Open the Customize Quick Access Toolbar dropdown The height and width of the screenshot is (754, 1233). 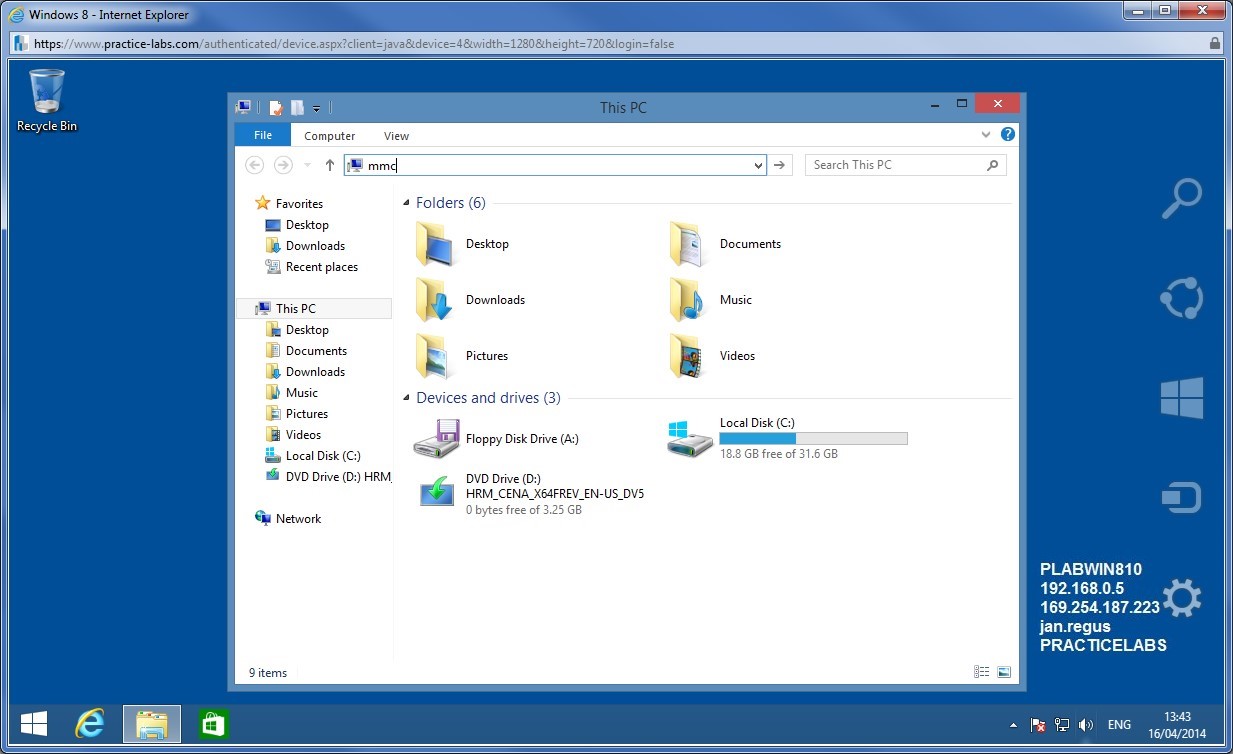tap(317, 108)
